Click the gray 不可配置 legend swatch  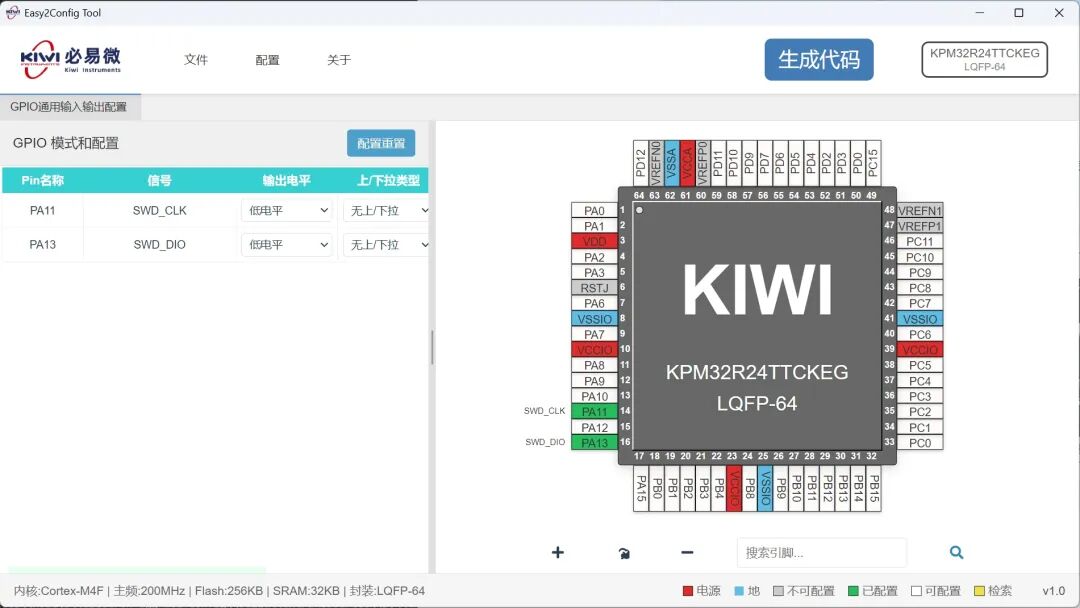[x=778, y=591]
